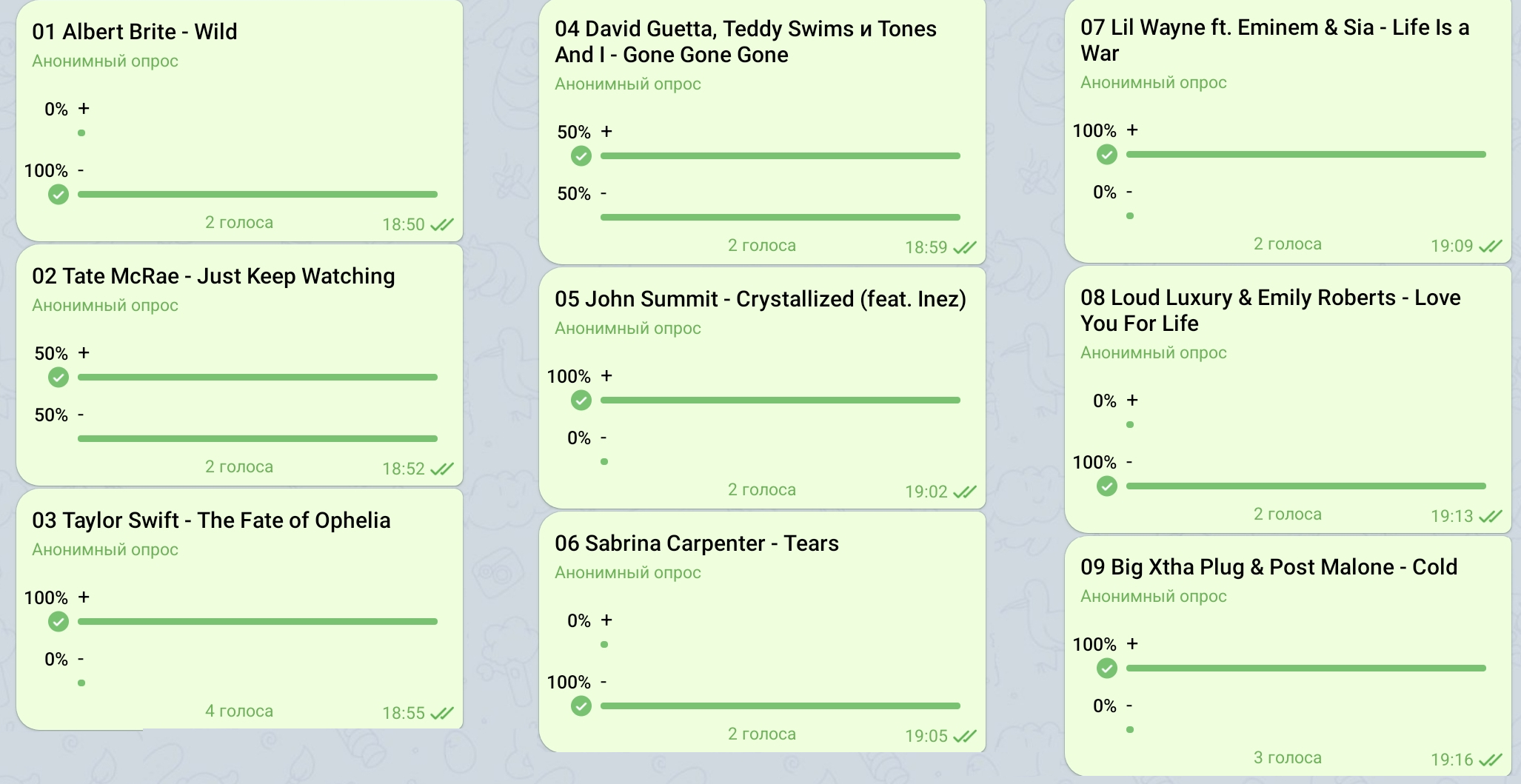Click the poll title 07 Lil Wayne Life Is a War
The height and width of the screenshot is (784, 1521).
coord(1274,40)
